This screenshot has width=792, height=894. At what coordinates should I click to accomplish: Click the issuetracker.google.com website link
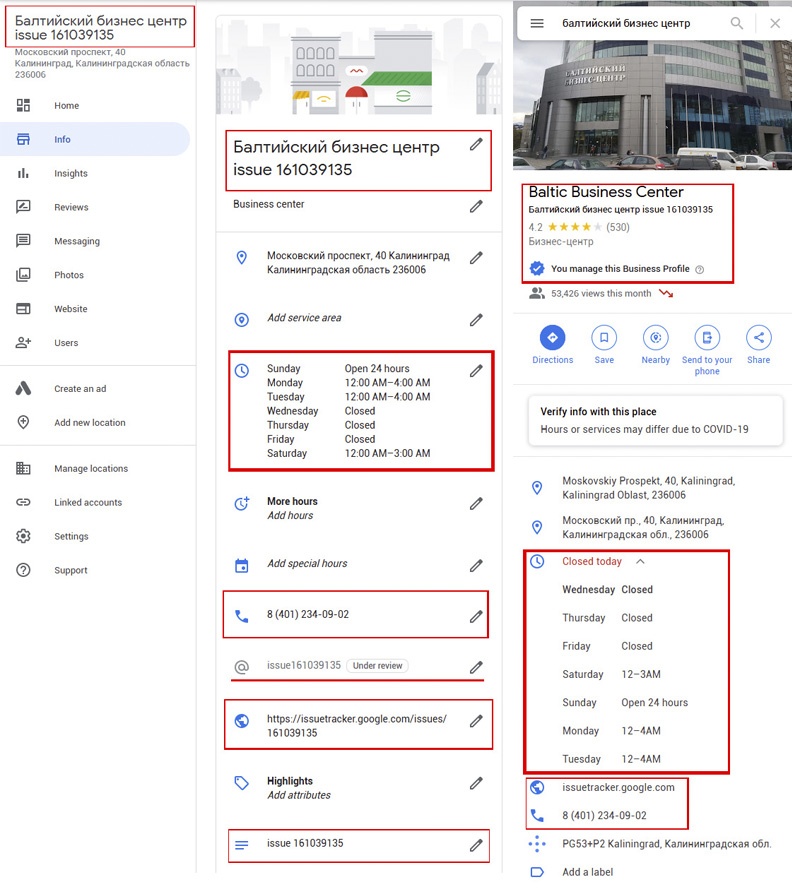(x=618, y=787)
